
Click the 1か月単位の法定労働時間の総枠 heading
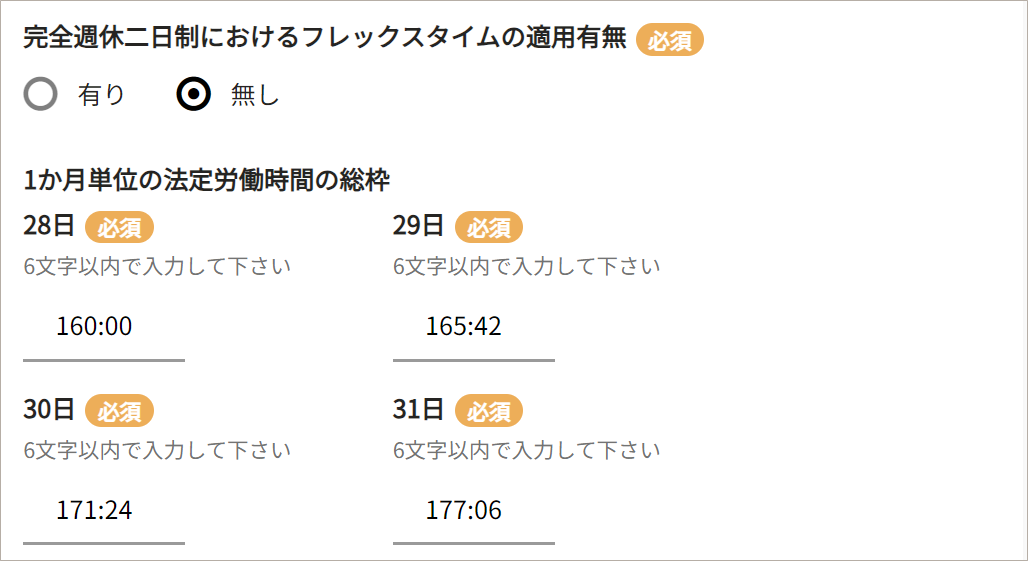coord(206,181)
